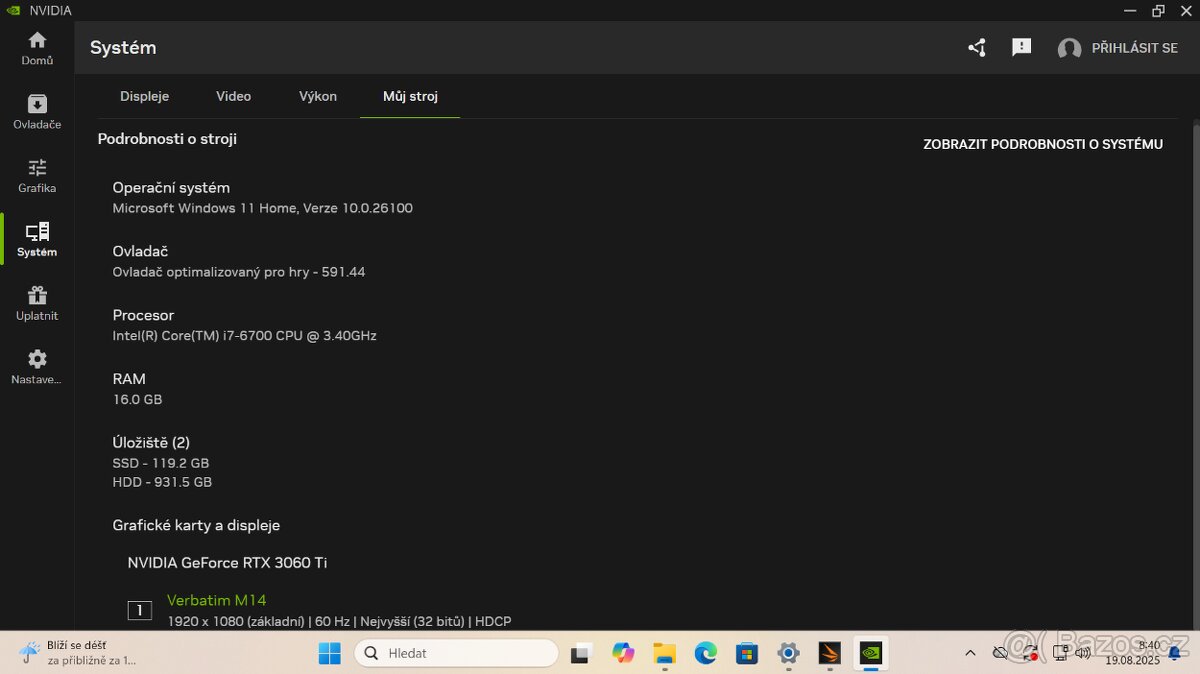The width and height of the screenshot is (1200, 674).
Task: Switch to the Výkon tab
Action: 317,96
